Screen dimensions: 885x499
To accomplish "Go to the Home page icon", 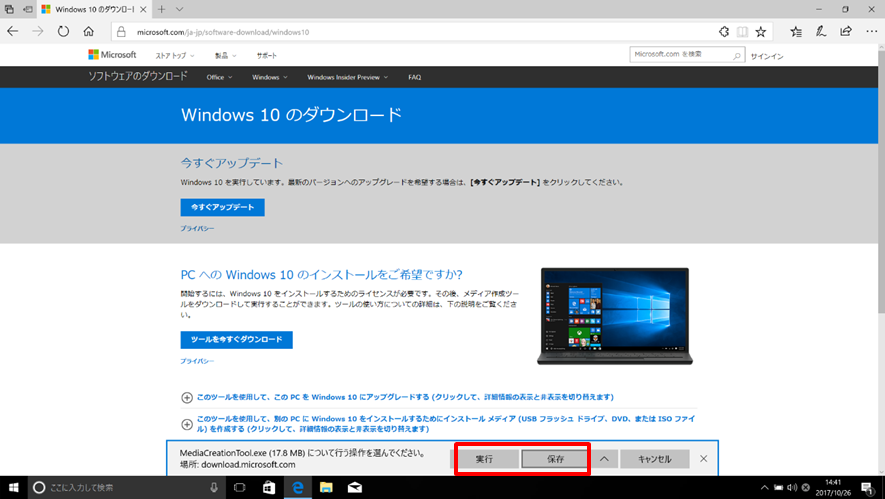I will pos(89,32).
